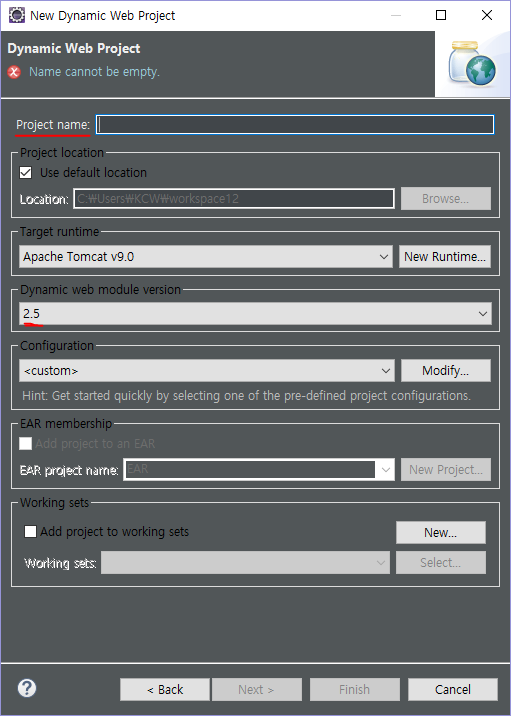Go to previous page with Back
Screen dimensions: 511x716
(x=165, y=690)
